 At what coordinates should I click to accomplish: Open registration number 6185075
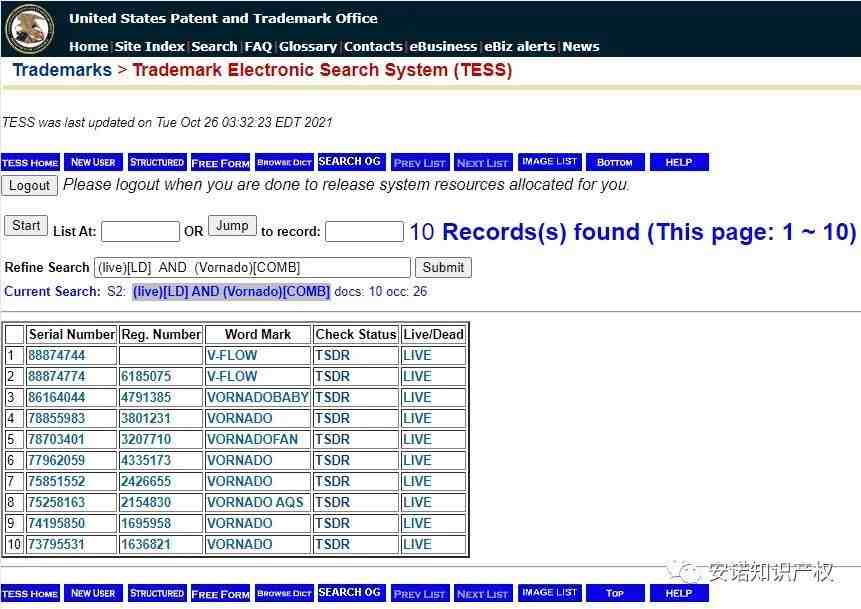pos(146,377)
